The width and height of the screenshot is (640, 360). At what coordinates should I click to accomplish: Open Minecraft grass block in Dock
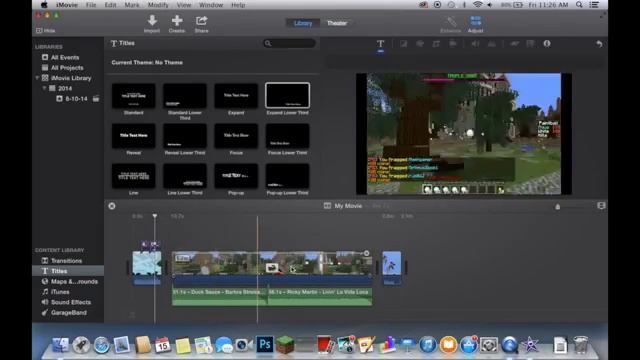tap(285, 345)
